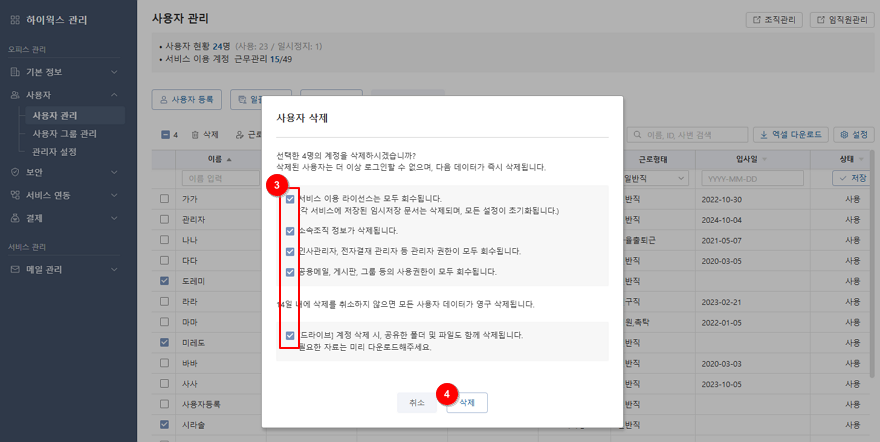The width and height of the screenshot is (880, 442).
Task: Open 관리자 설정 menu item
Action: (x=54, y=152)
